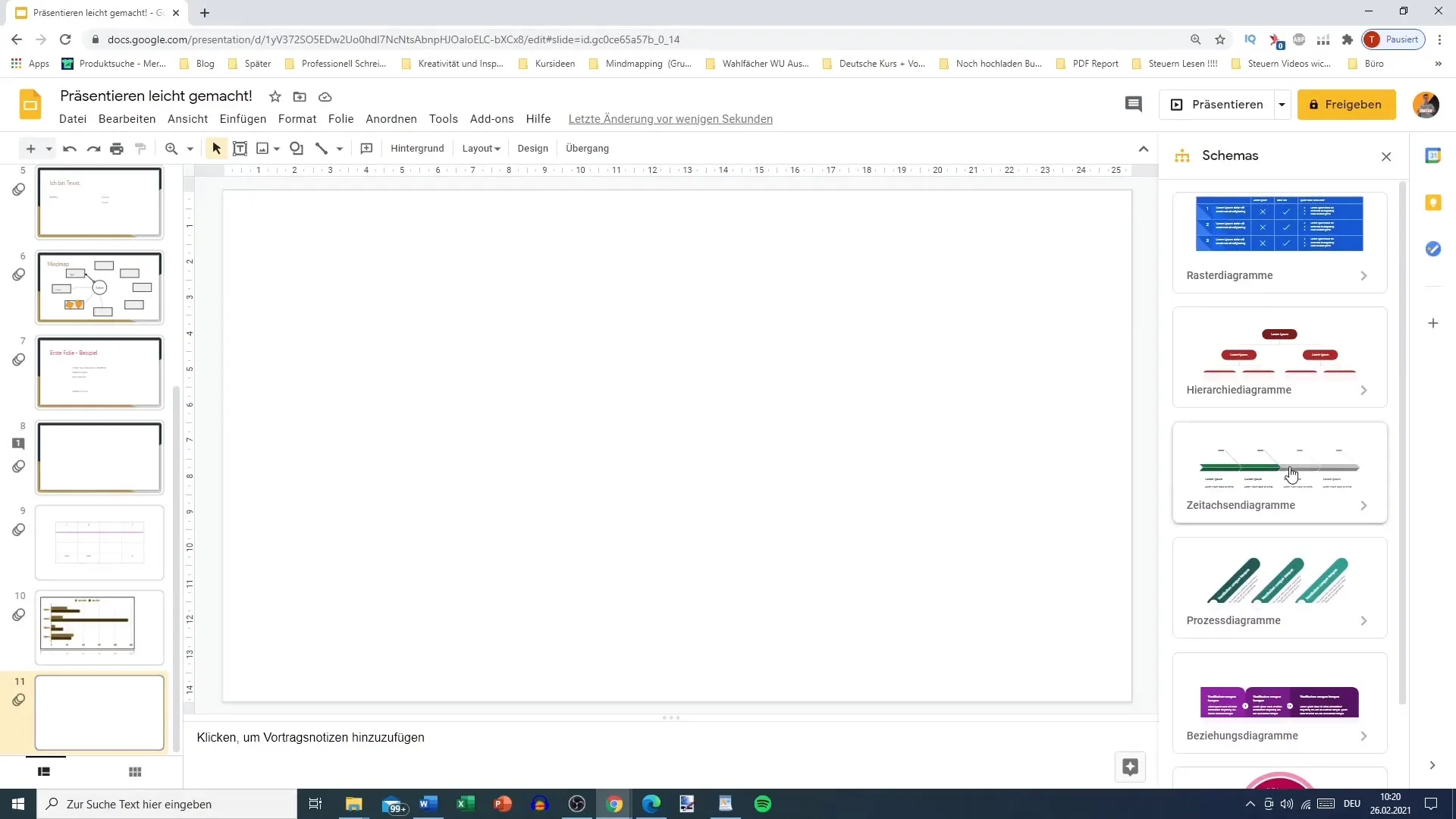The image size is (1456, 819).
Task: Open the Google Slides home logo
Action: 30,105
